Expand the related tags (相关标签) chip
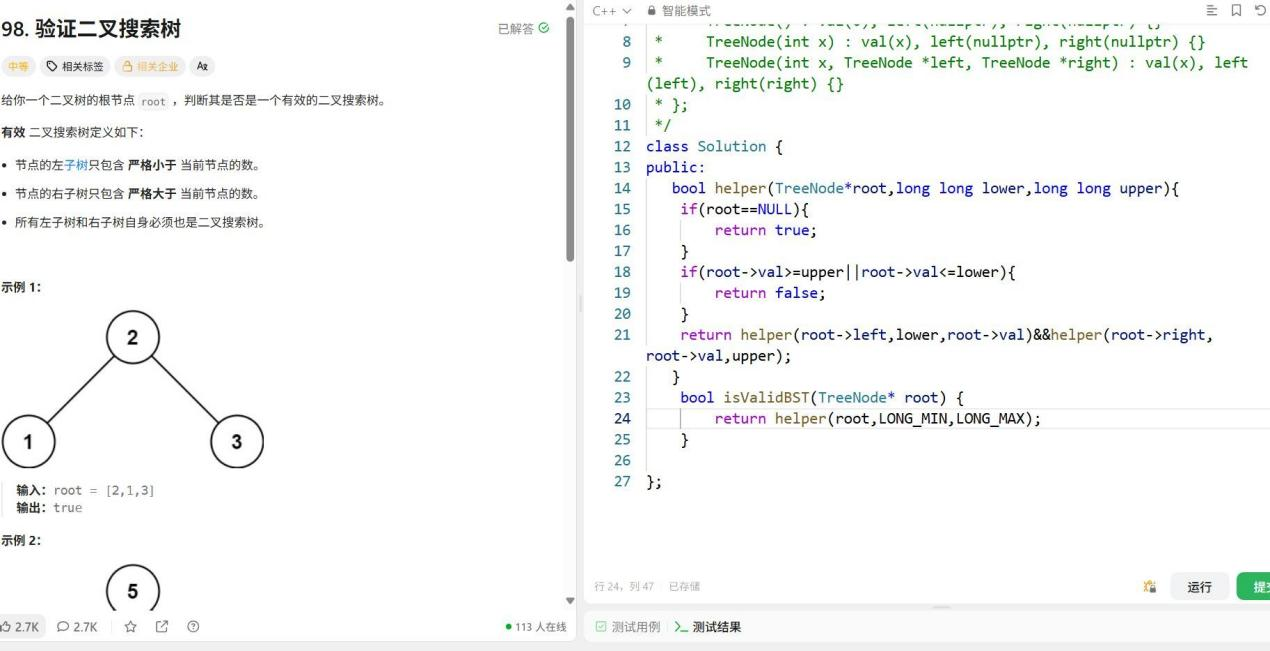Screen dimensions: 1270x651 (76, 67)
